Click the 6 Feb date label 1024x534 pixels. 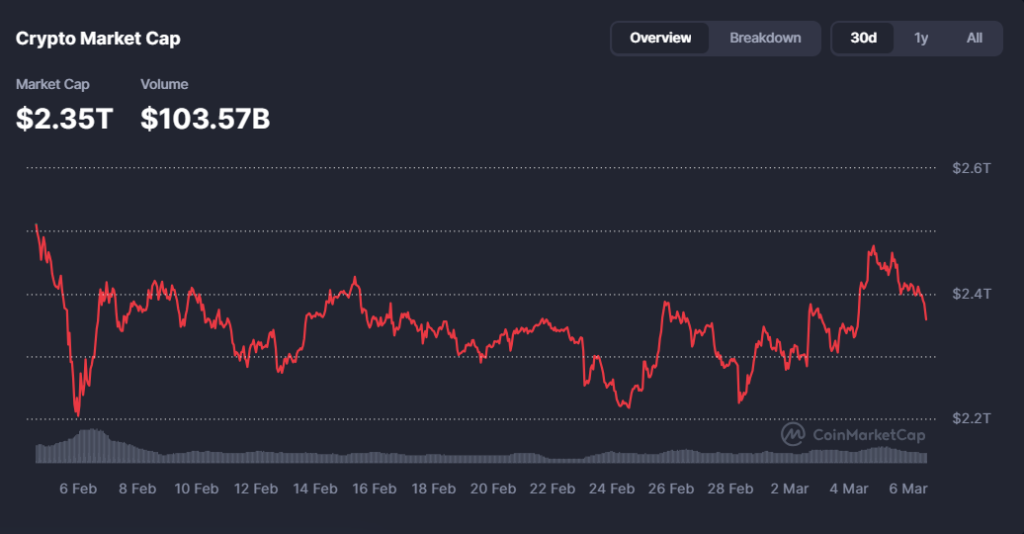point(78,489)
